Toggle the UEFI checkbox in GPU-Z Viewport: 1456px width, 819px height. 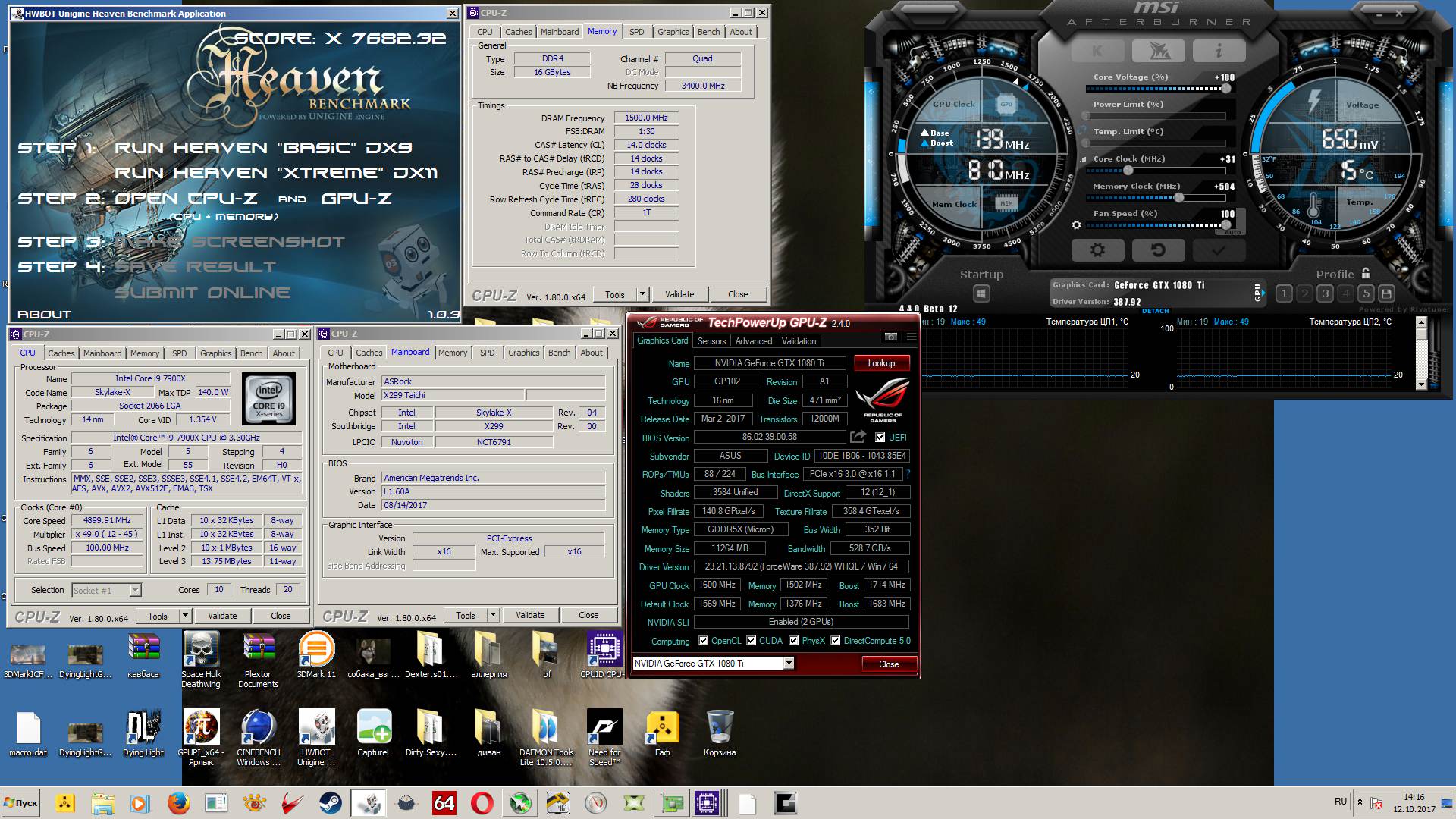(x=880, y=438)
